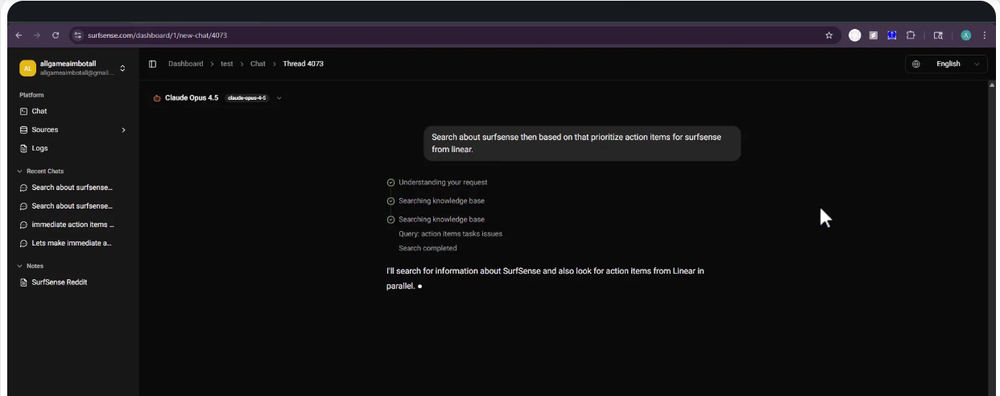Reload the page with the refresh icon
Image resolution: width=1000 pixels, height=396 pixels.
point(55,35)
